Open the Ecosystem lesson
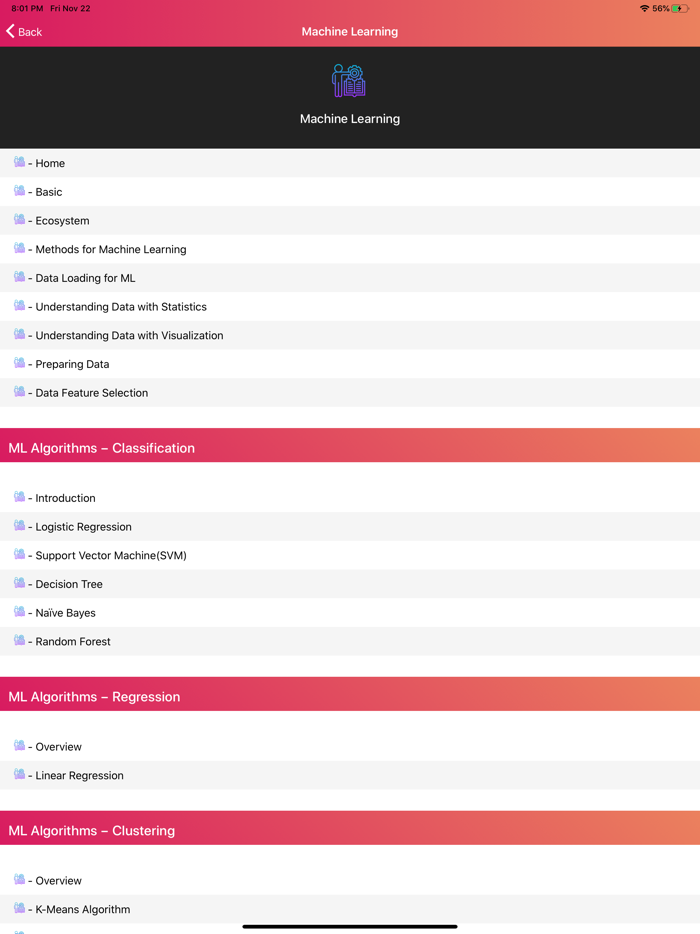The image size is (700, 934). click(350, 220)
